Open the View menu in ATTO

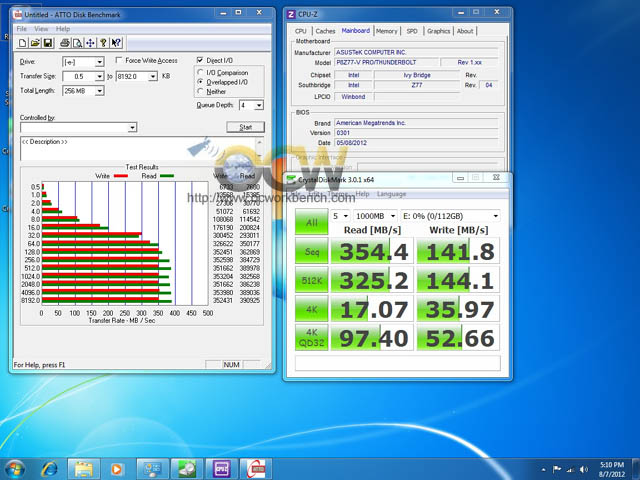pos(41,29)
